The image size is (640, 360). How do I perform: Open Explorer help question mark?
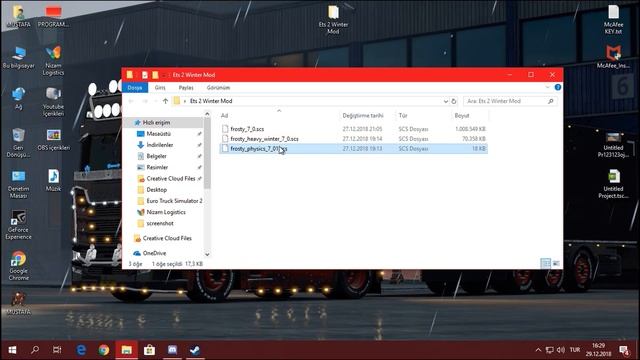558,87
